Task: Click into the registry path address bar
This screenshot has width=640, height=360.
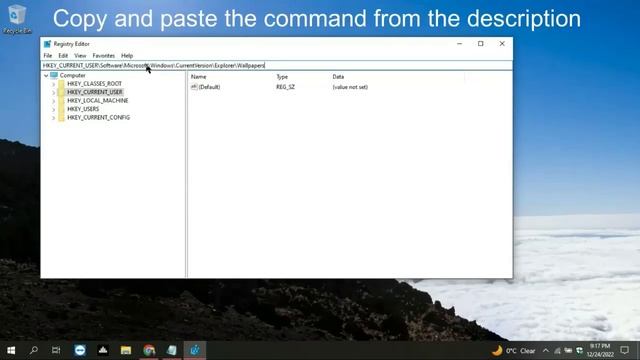Action: click(277, 65)
